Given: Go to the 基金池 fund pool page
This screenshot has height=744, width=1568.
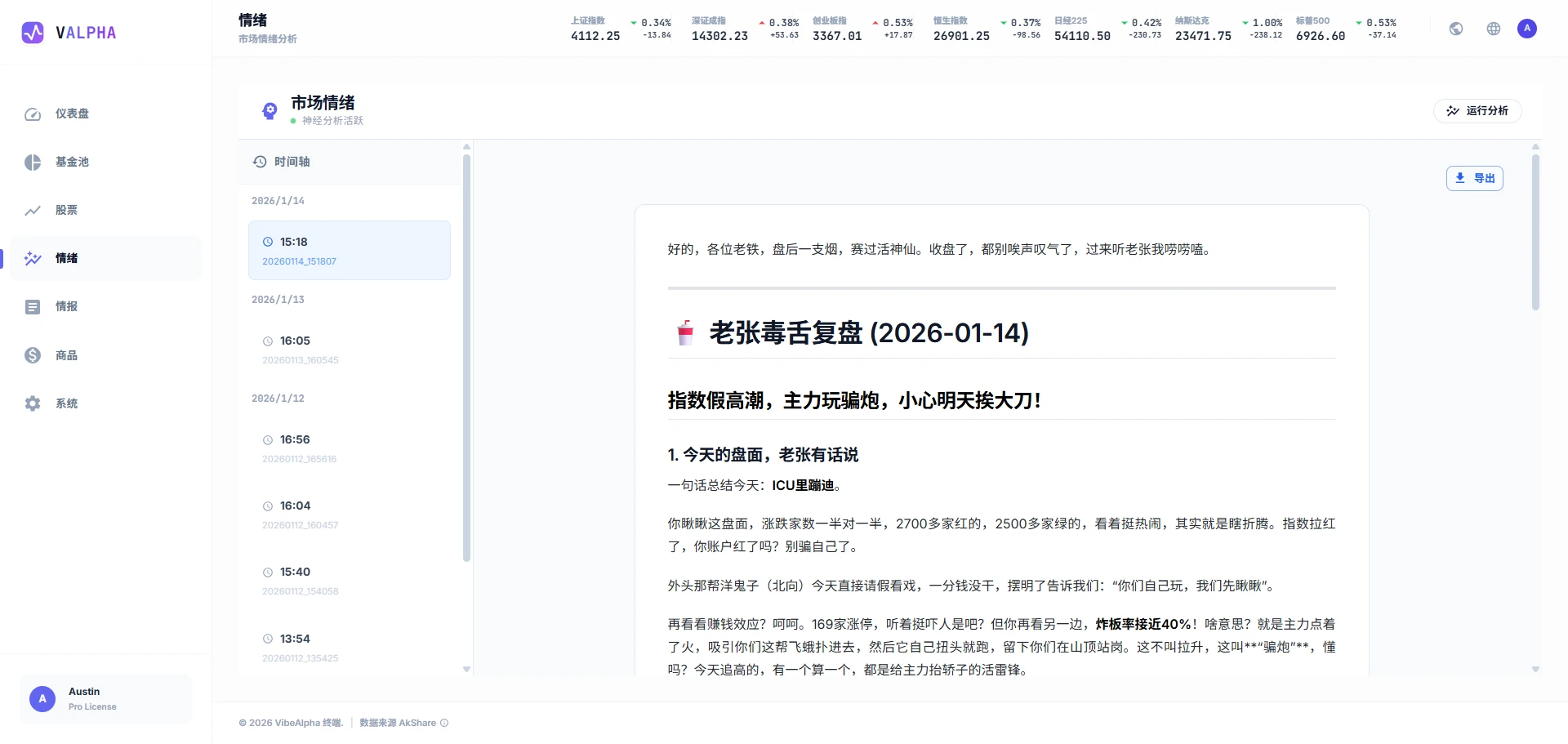Looking at the screenshot, I should (x=106, y=162).
